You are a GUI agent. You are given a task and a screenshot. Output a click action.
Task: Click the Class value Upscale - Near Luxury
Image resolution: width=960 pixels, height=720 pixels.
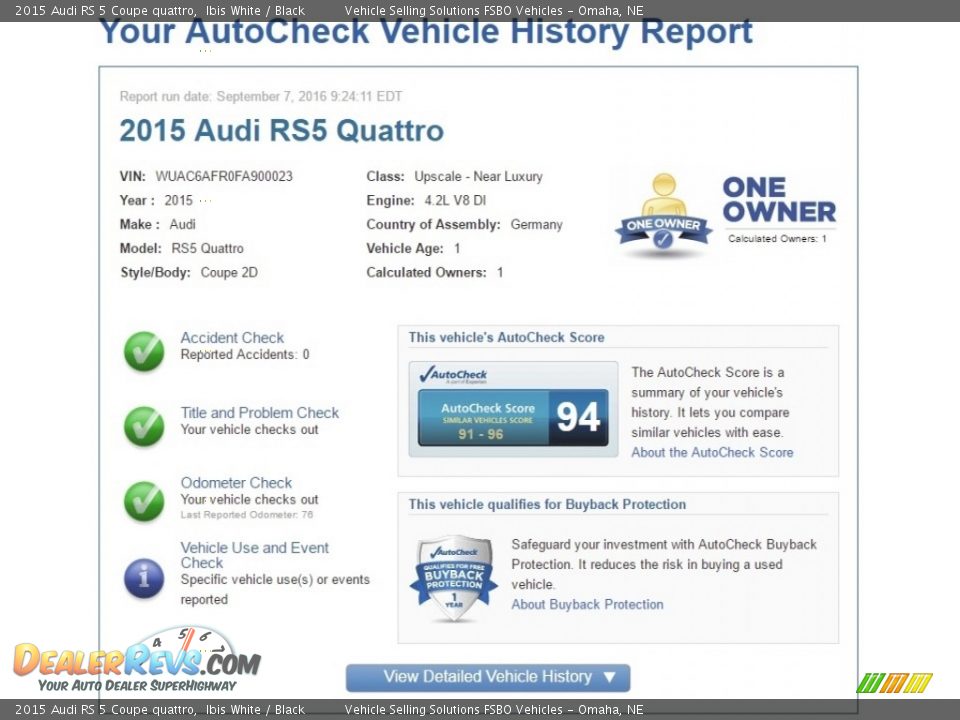click(x=478, y=176)
